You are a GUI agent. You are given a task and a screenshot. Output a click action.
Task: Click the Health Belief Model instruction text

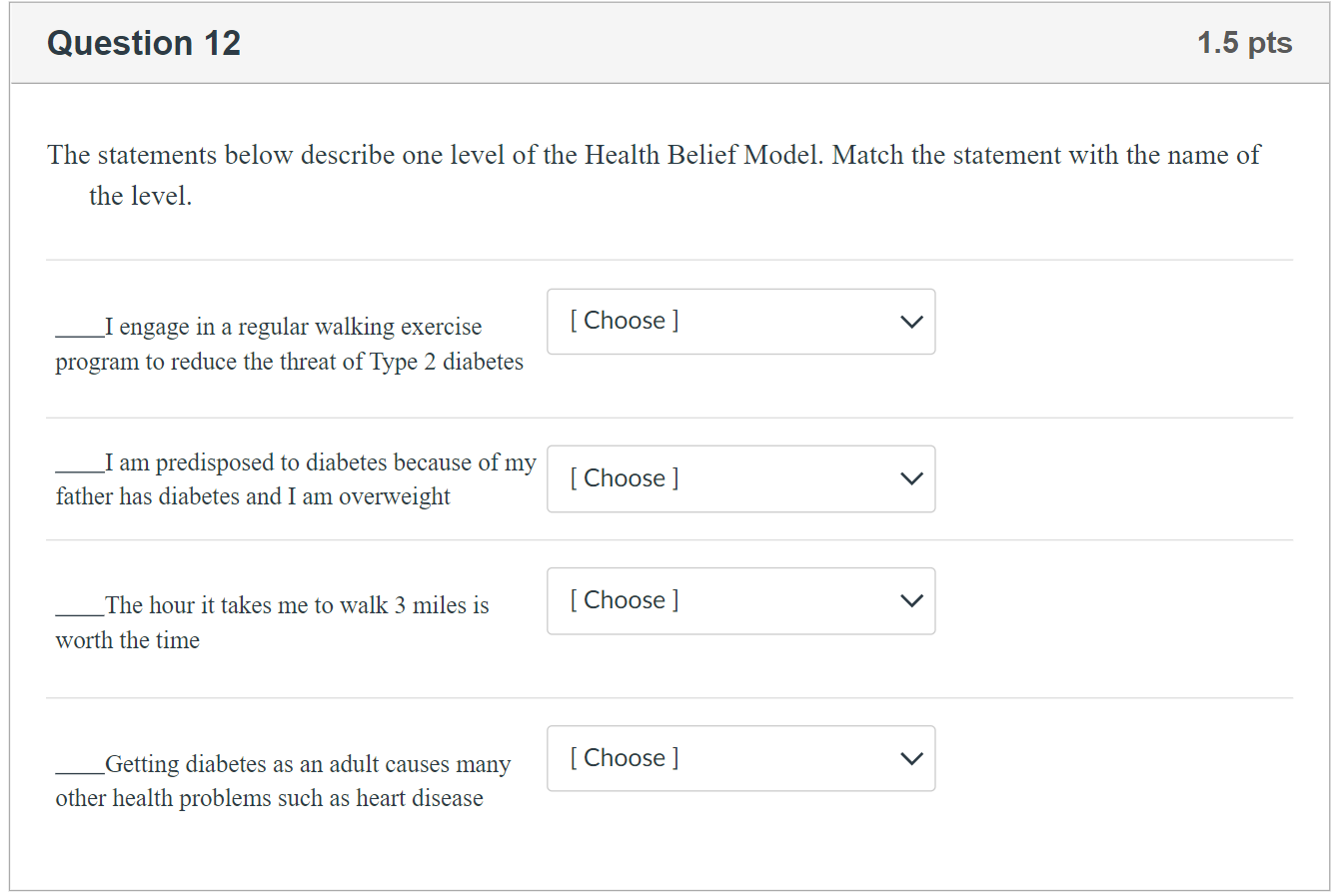pyautogui.click(x=654, y=156)
